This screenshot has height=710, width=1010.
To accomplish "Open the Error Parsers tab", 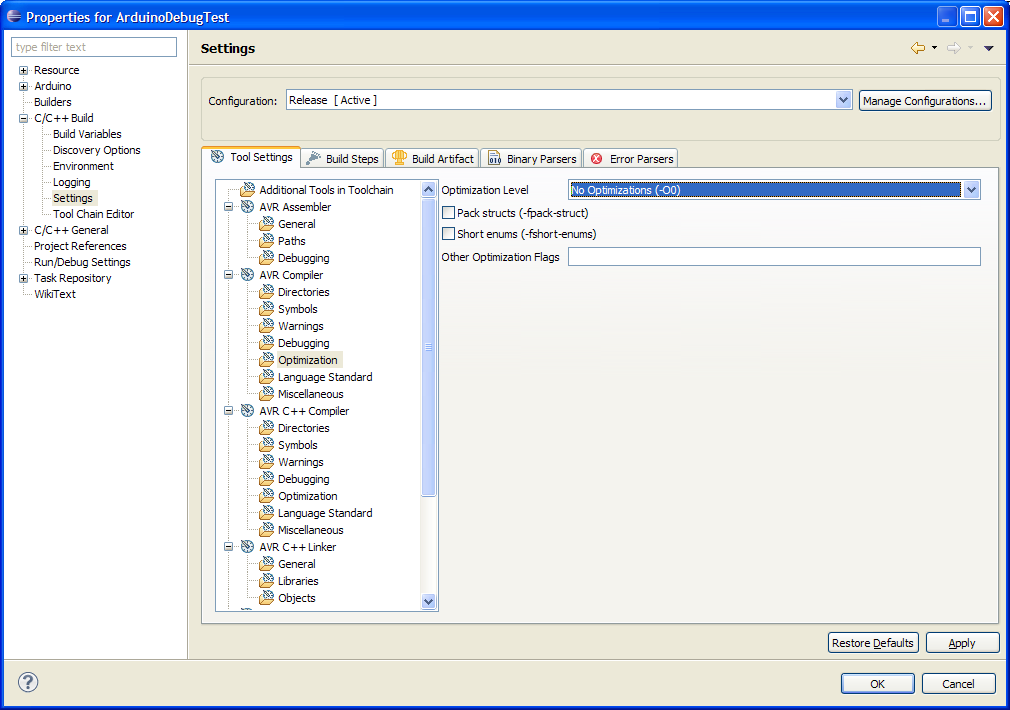I will tap(632, 158).
